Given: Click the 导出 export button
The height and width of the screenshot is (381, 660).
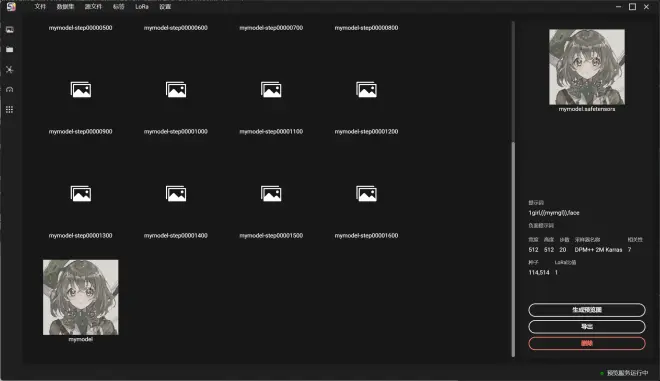Looking at the screenshot, I should [587, 327].
